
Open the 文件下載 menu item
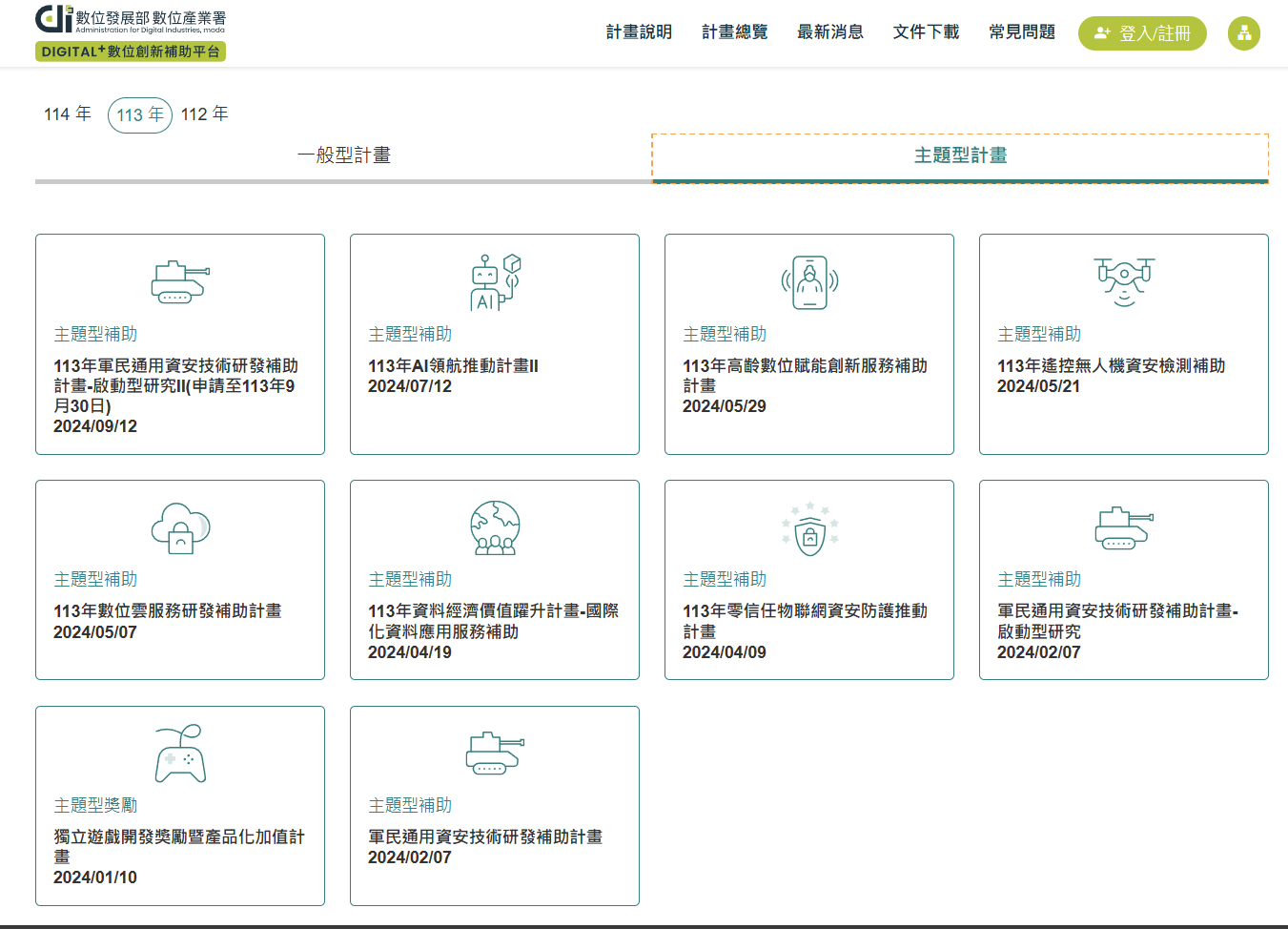926,32
